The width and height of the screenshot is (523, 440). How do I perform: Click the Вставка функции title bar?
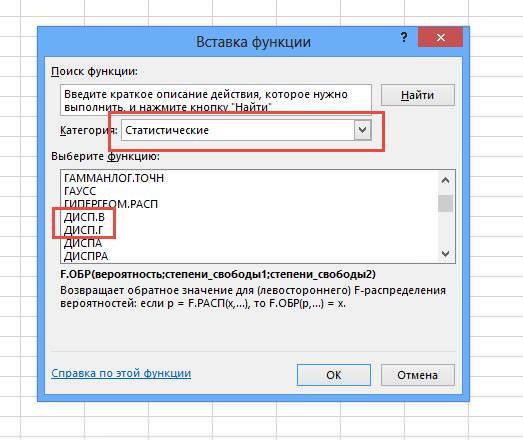253,42
